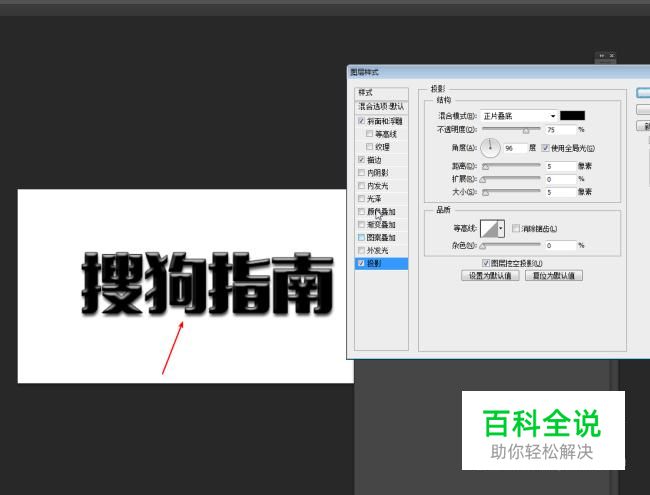
Task: Uncheck the 投影 drop shadow checkbox
Action: tap(361, 263)
